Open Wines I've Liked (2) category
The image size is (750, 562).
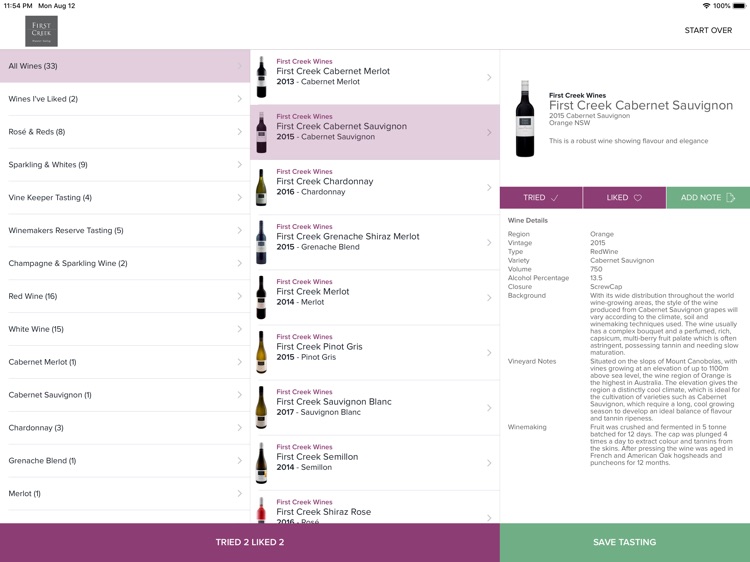pos(125,99)
